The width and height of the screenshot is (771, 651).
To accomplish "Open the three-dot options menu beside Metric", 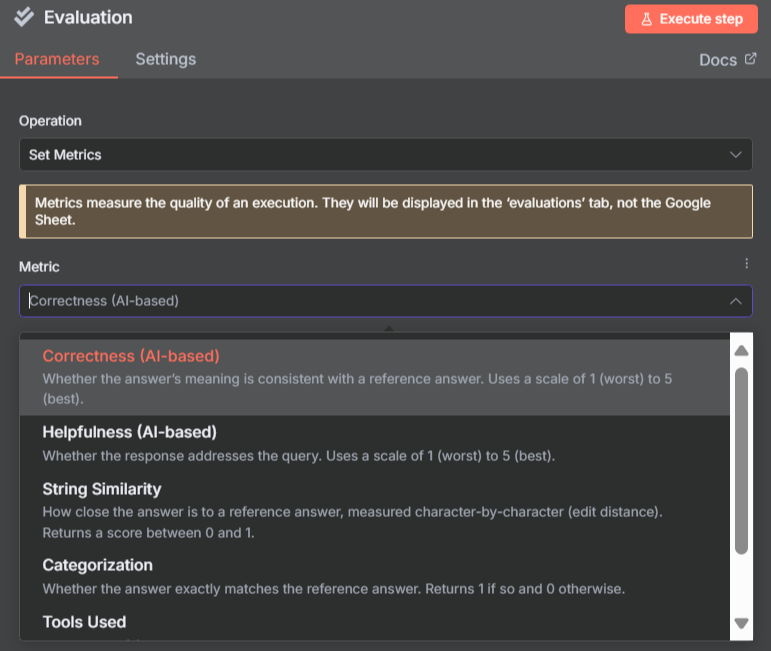I will coord(746,264).
